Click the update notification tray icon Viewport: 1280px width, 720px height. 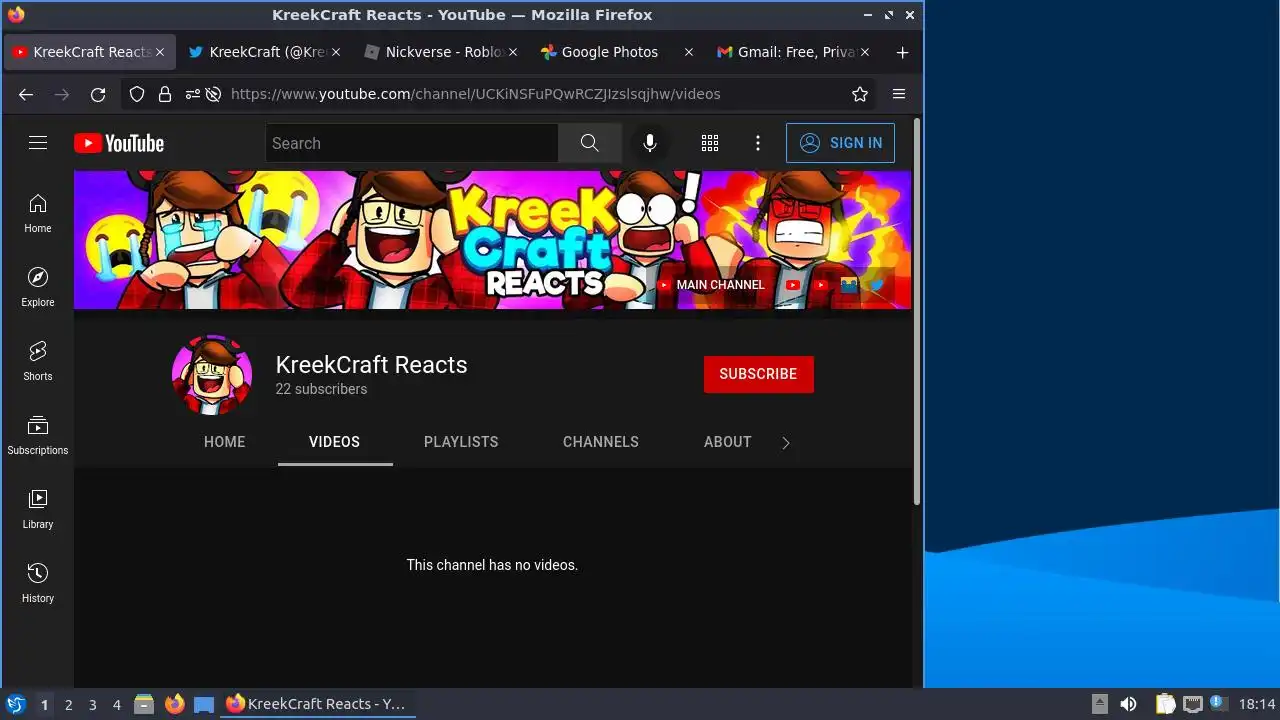pyautogui.click(x=1217, y=704)
